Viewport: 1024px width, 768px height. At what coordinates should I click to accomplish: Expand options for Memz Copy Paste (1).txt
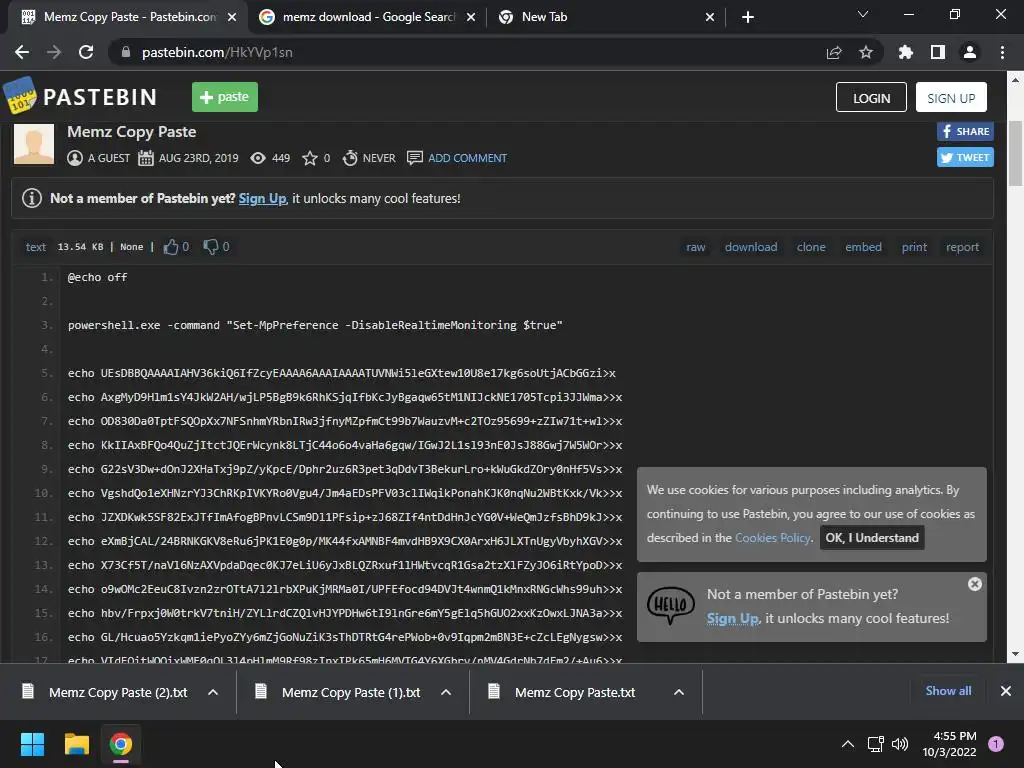(x=446, y=692)
